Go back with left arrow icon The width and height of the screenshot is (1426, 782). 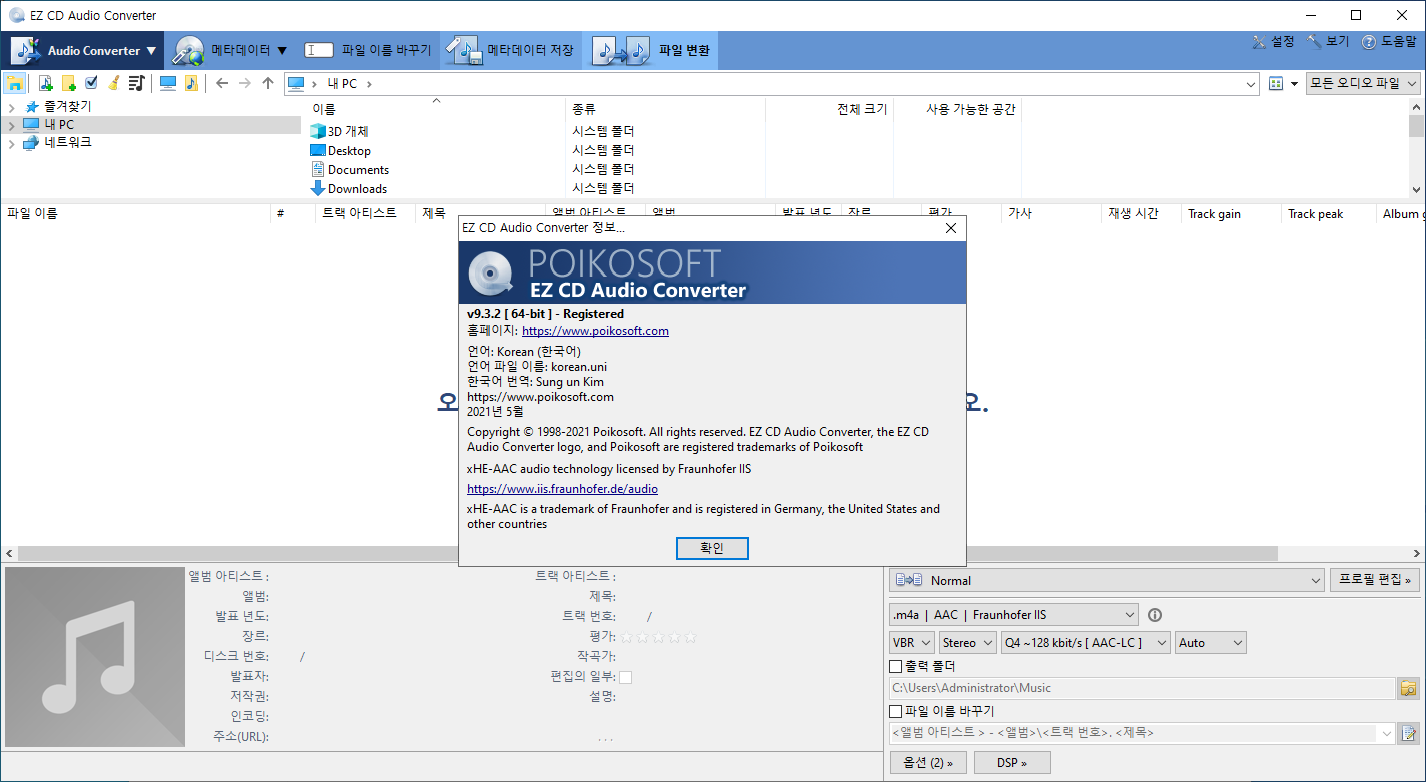tap(222, 84)
